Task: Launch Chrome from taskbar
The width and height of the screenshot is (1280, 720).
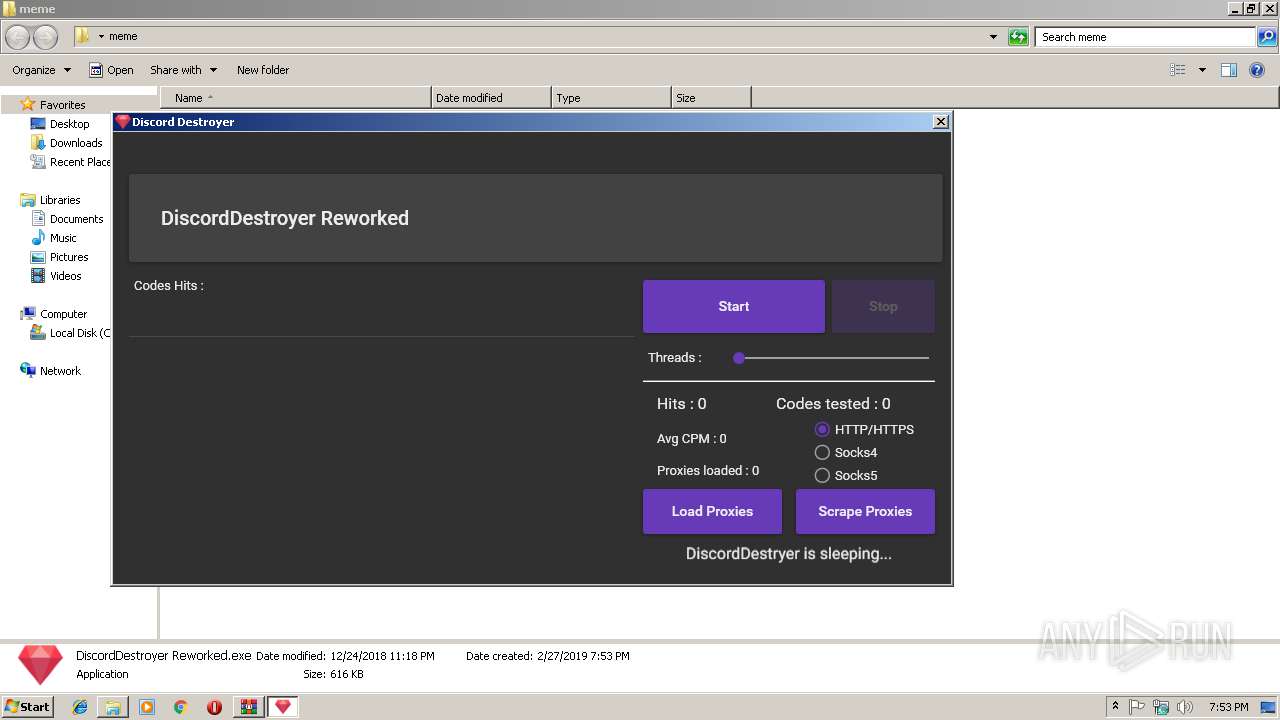Action: 181,707
